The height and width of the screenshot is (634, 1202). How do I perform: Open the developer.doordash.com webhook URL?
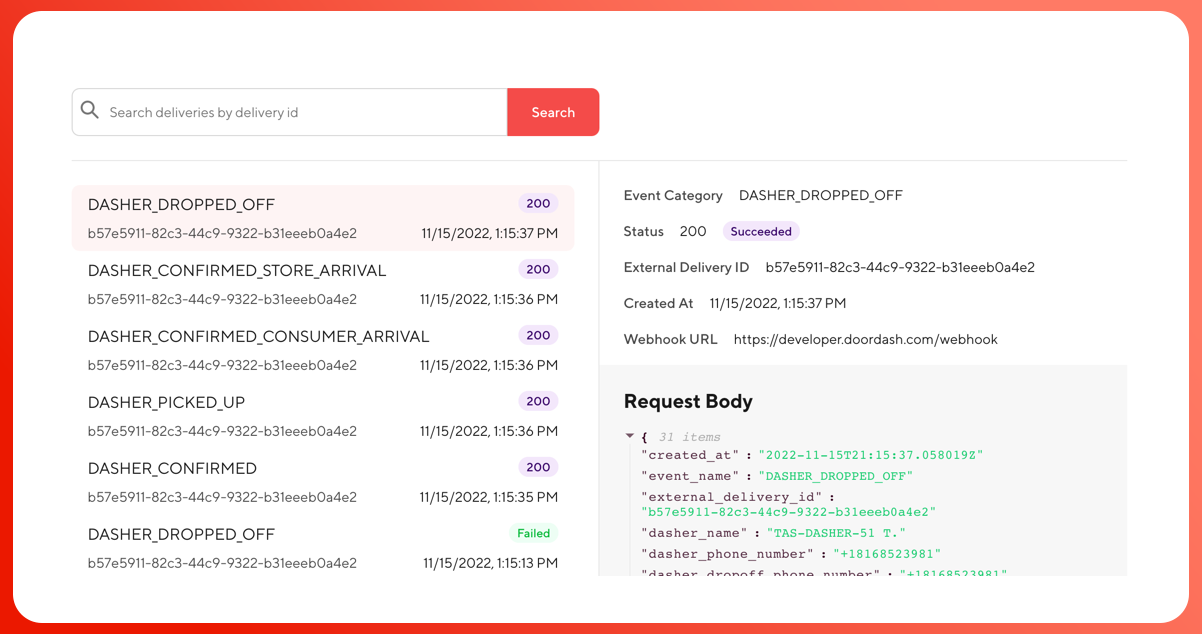click(865, 340)
